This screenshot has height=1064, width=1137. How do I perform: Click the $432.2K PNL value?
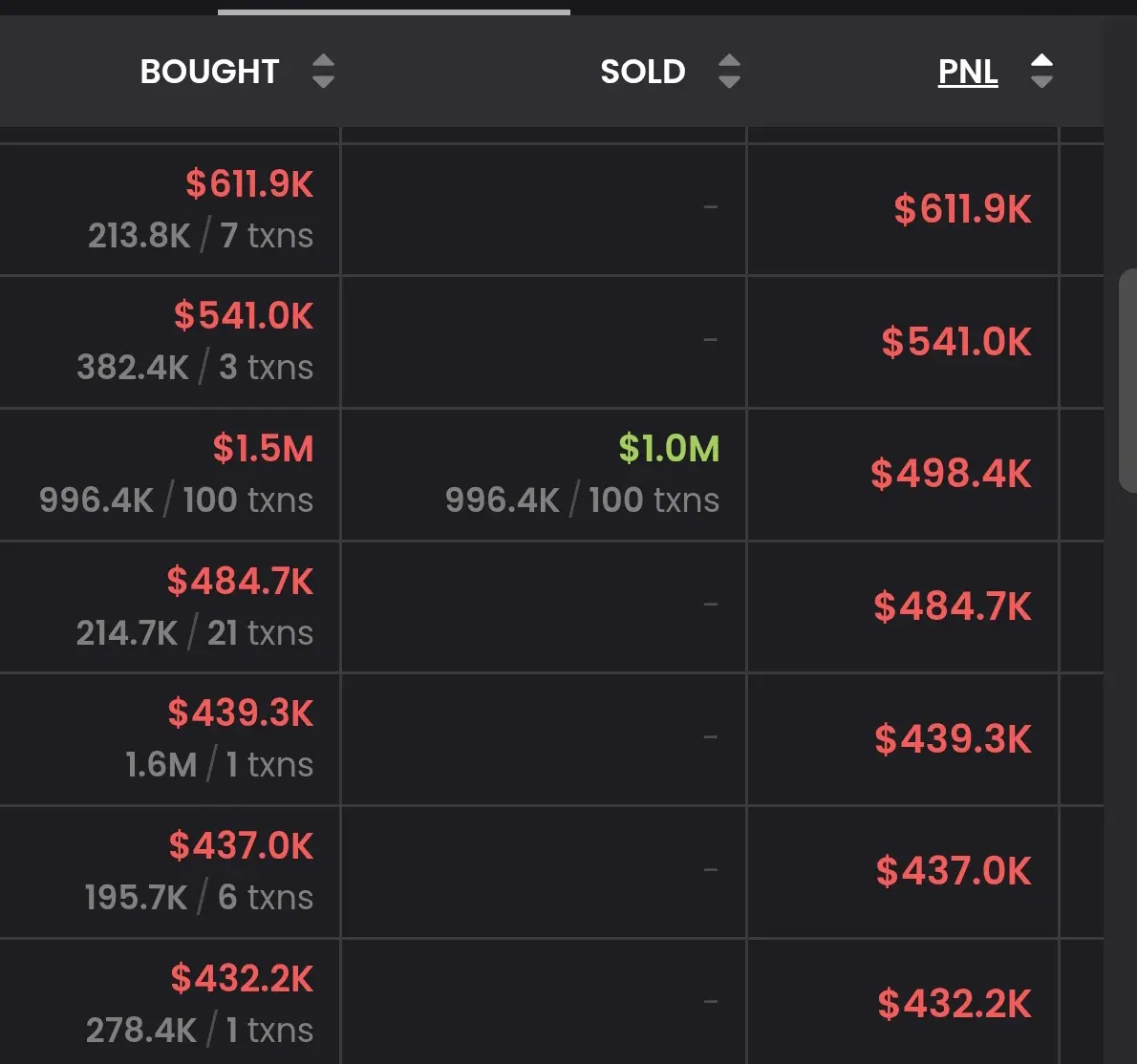pyautogui.click(x=955, y=1004)
